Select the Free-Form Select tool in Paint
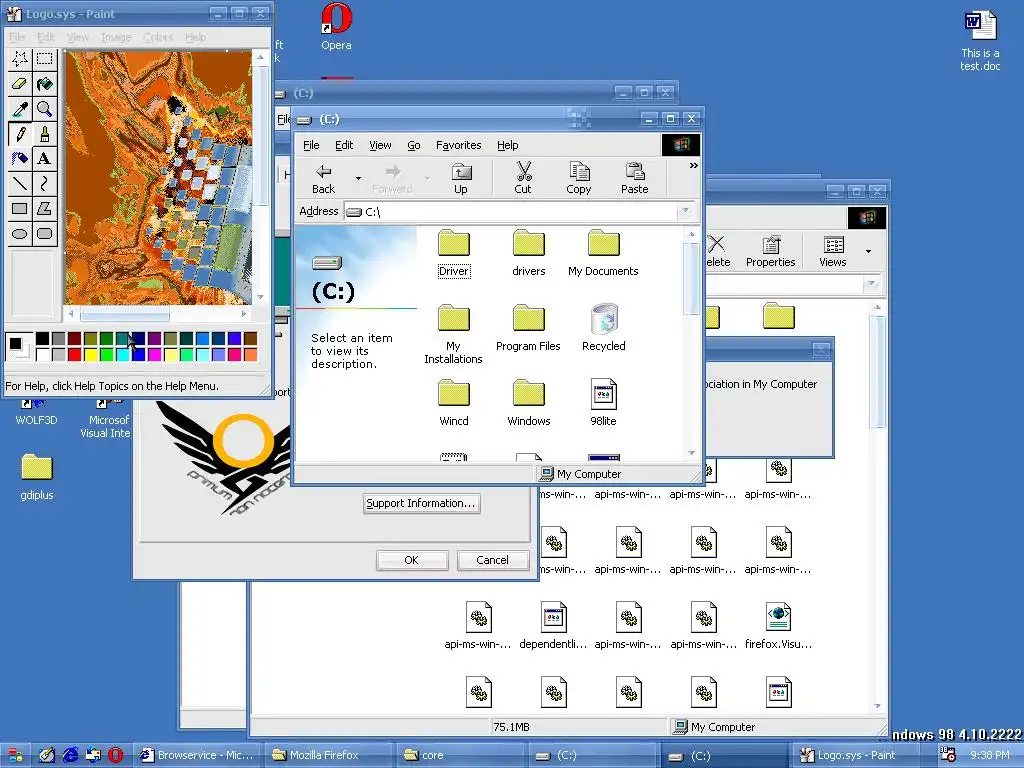This screenshot has width=1024, height=768. 20,59
